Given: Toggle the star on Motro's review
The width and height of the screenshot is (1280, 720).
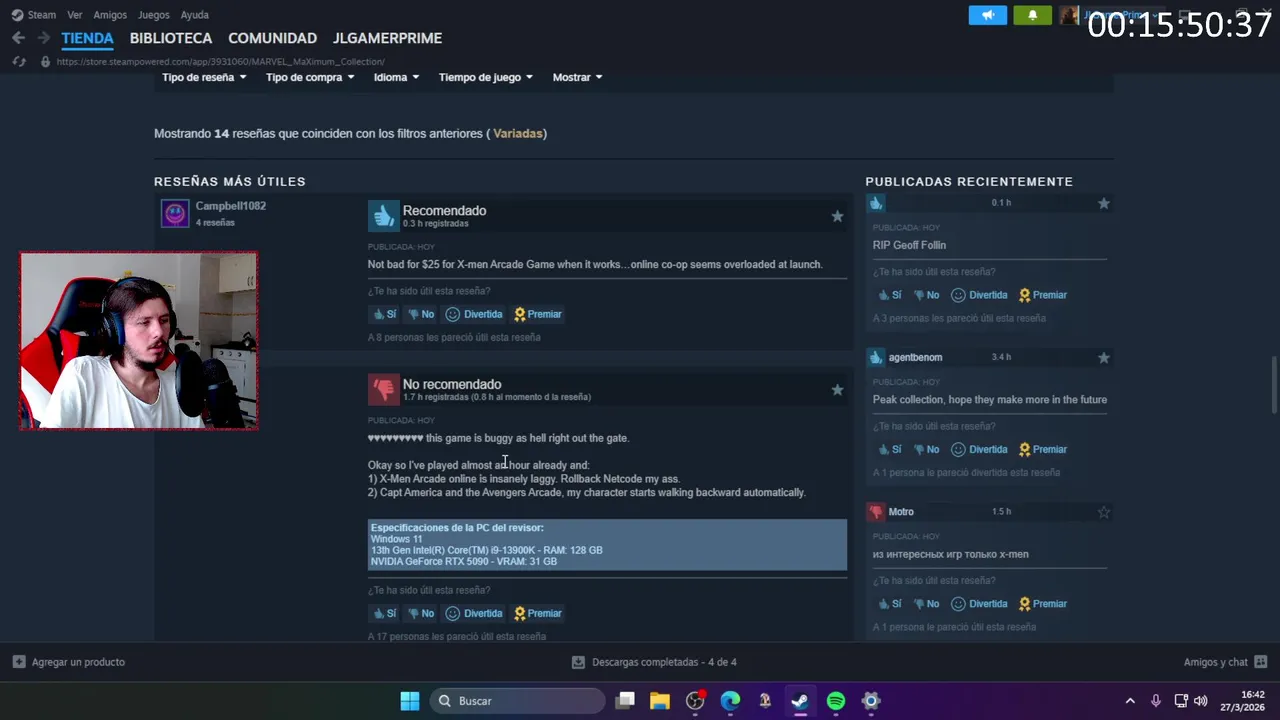Looking at the screenshot, I should pos(1104,512).
